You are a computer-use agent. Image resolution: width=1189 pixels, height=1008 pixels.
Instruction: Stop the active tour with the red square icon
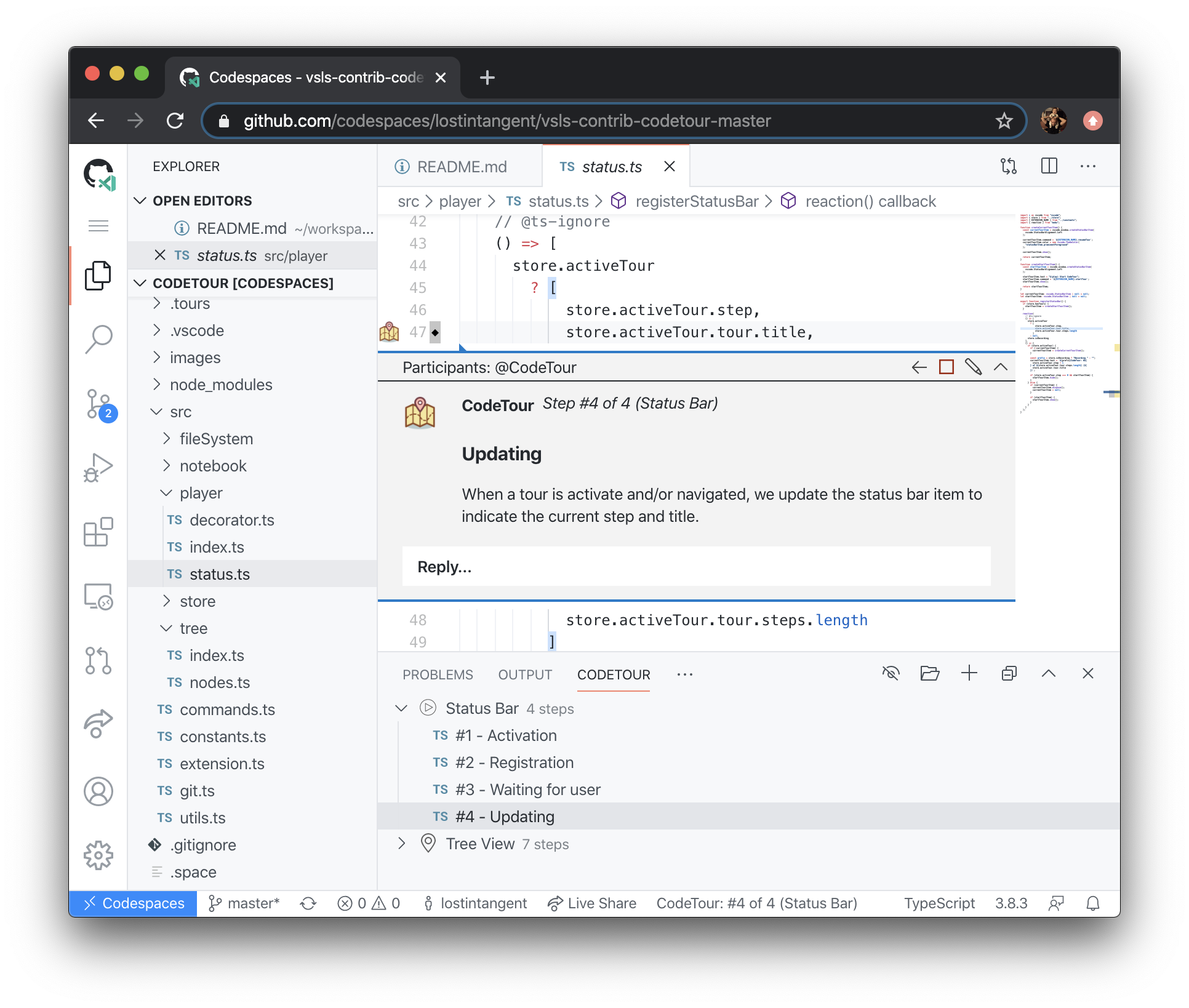click(x=947, y=367)
